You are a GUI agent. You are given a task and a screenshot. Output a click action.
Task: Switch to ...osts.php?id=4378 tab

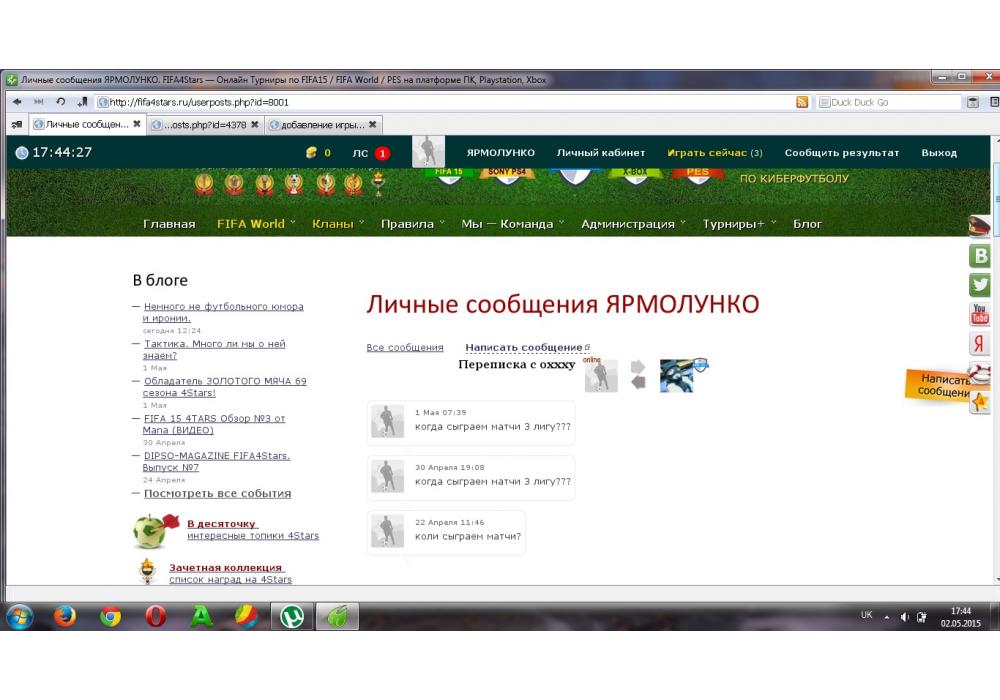[205, 125]
